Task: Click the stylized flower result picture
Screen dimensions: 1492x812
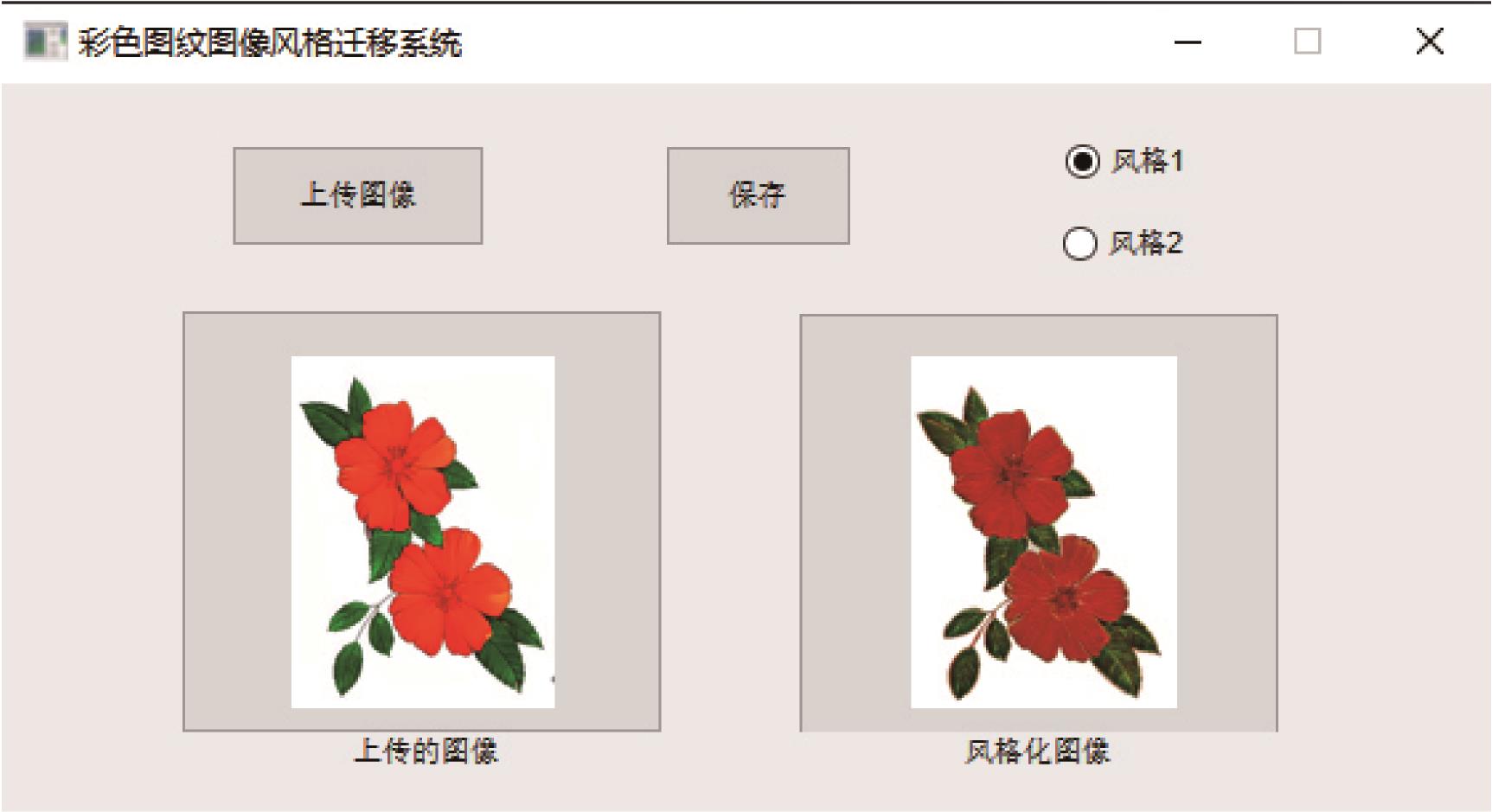Action: pos(1044,532)
